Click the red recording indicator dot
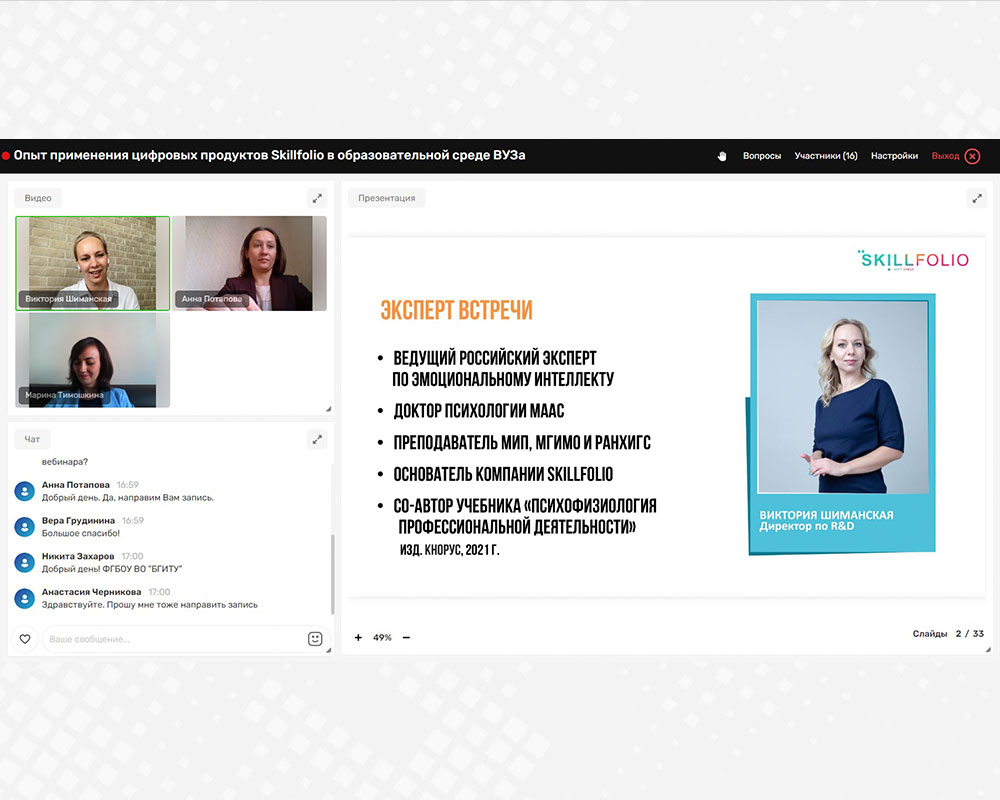The width and height of the screenshot is (1000, 800). [x=6, y=156]
